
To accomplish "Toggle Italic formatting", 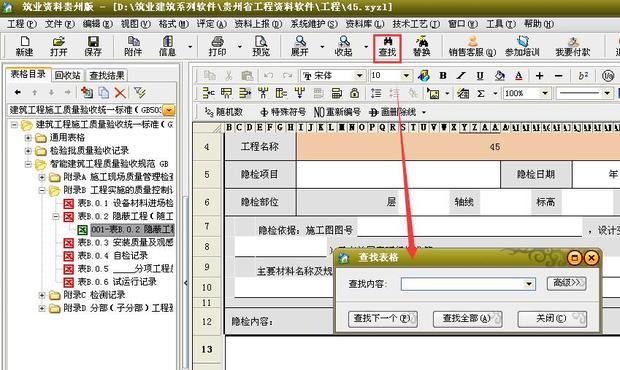I will 461,75.
